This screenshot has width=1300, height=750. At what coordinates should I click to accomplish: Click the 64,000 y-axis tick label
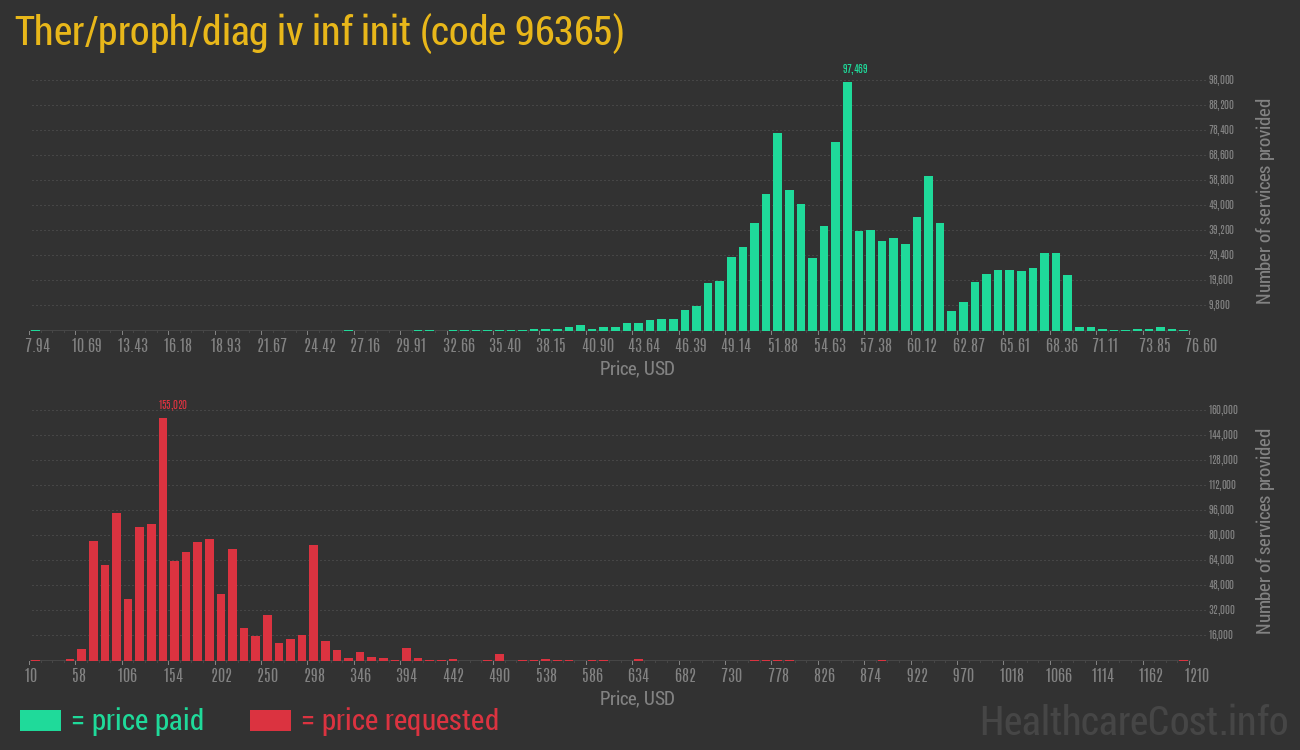pos(1221,560)
